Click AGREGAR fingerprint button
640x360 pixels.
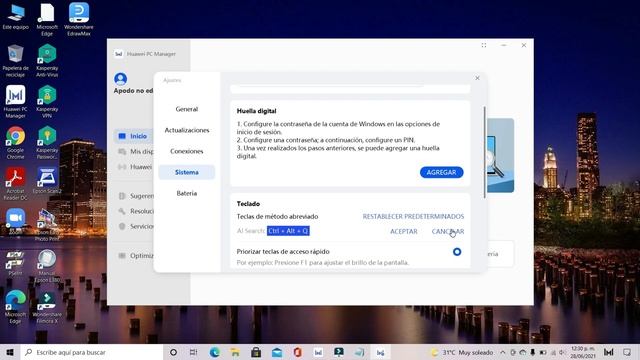pyautogui.click(x=441, y=172)
